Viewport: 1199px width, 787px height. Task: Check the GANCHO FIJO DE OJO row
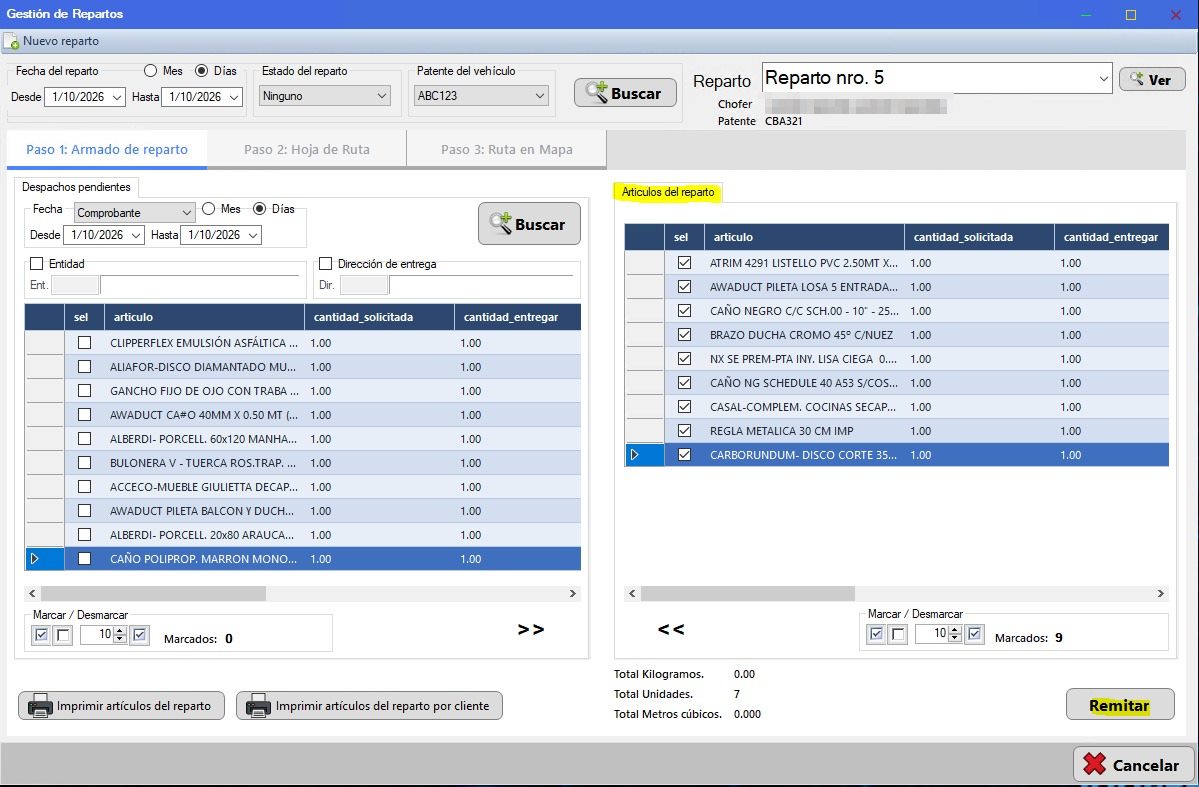(x=84, y=391)
